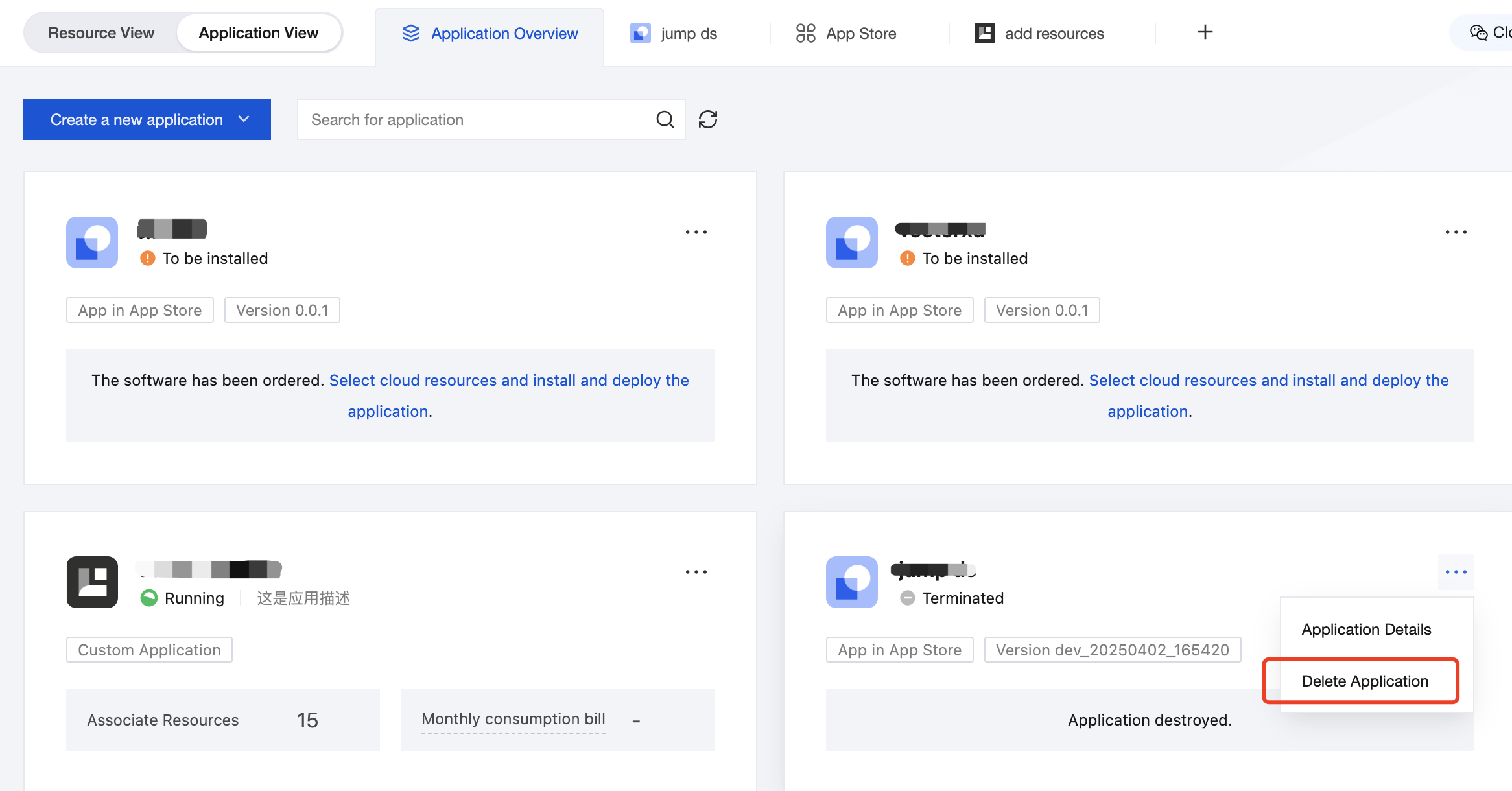Open the jump ds tab
This screenshot has height=791, width=1512.
tap(674, 34)
